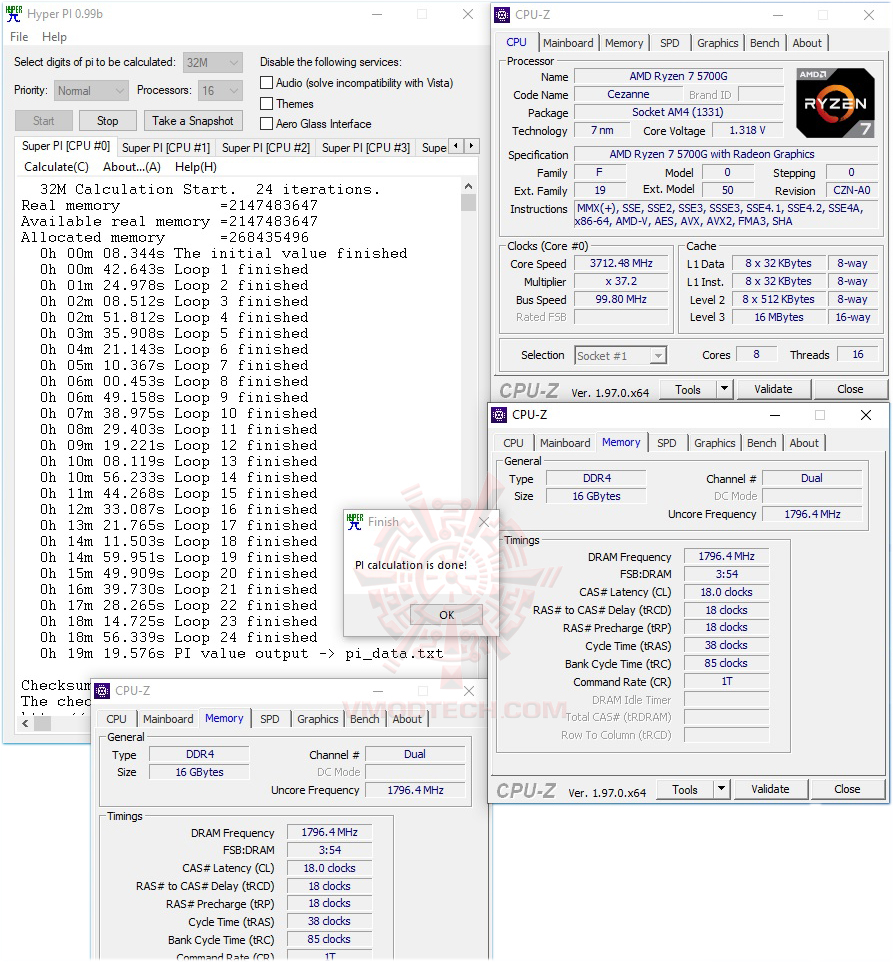Open the SPD tab in the right Memory window
The width and height of the screenshot is (893, 962).
click(667, 443)
